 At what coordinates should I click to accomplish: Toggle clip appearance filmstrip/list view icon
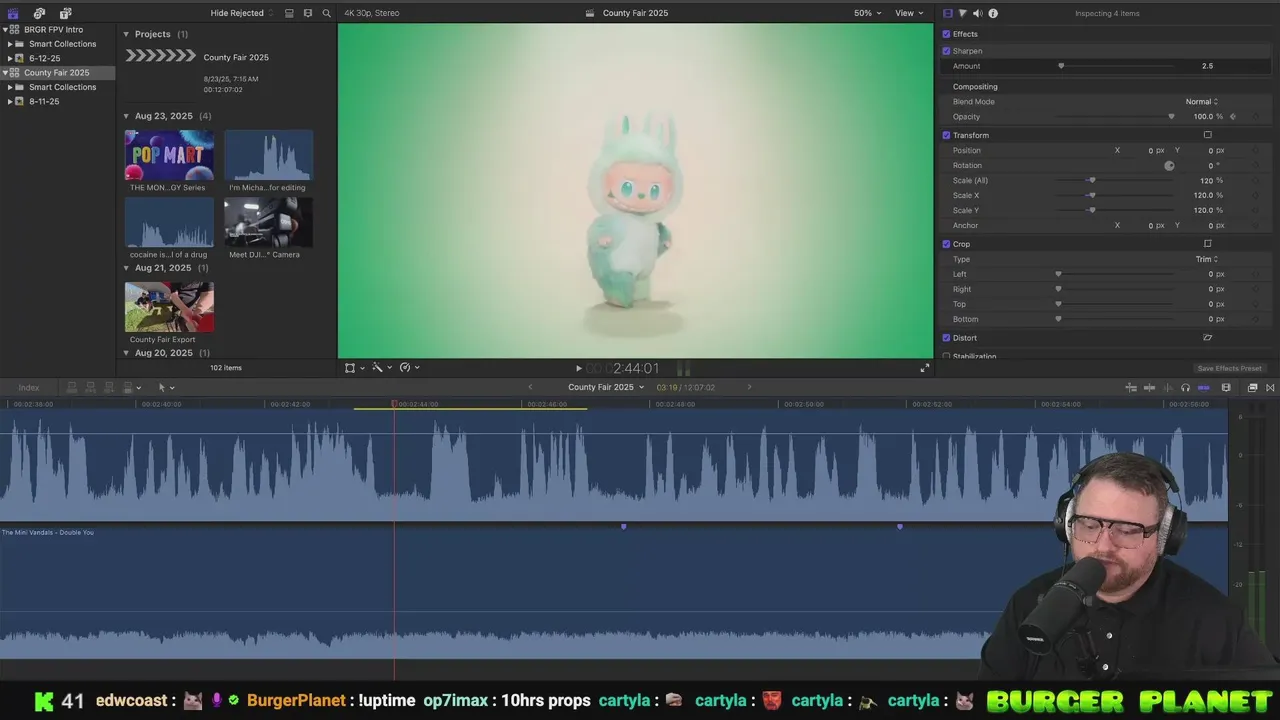[x=289, y=13]
